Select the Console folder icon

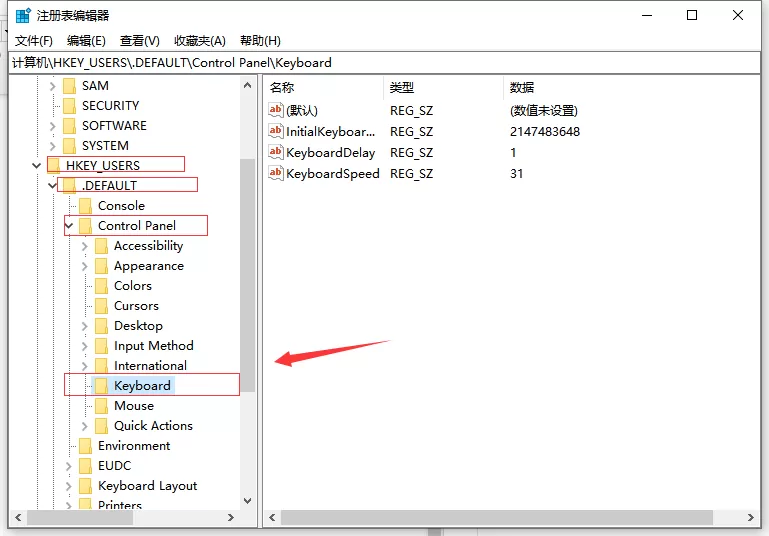click(85, 206)
